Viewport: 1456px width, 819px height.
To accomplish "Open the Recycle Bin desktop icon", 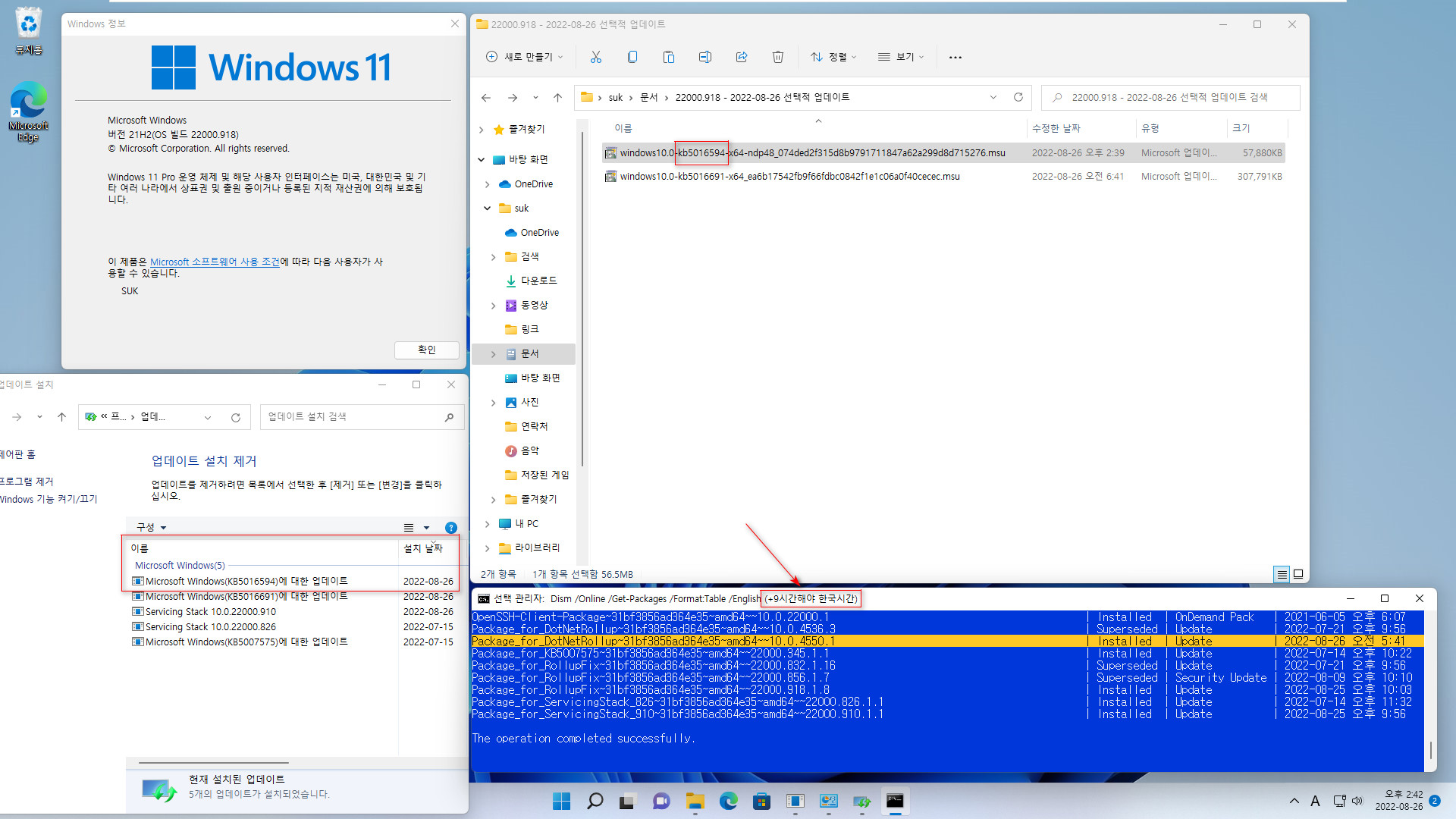I will pyautogui.click(x=28, y=31).
